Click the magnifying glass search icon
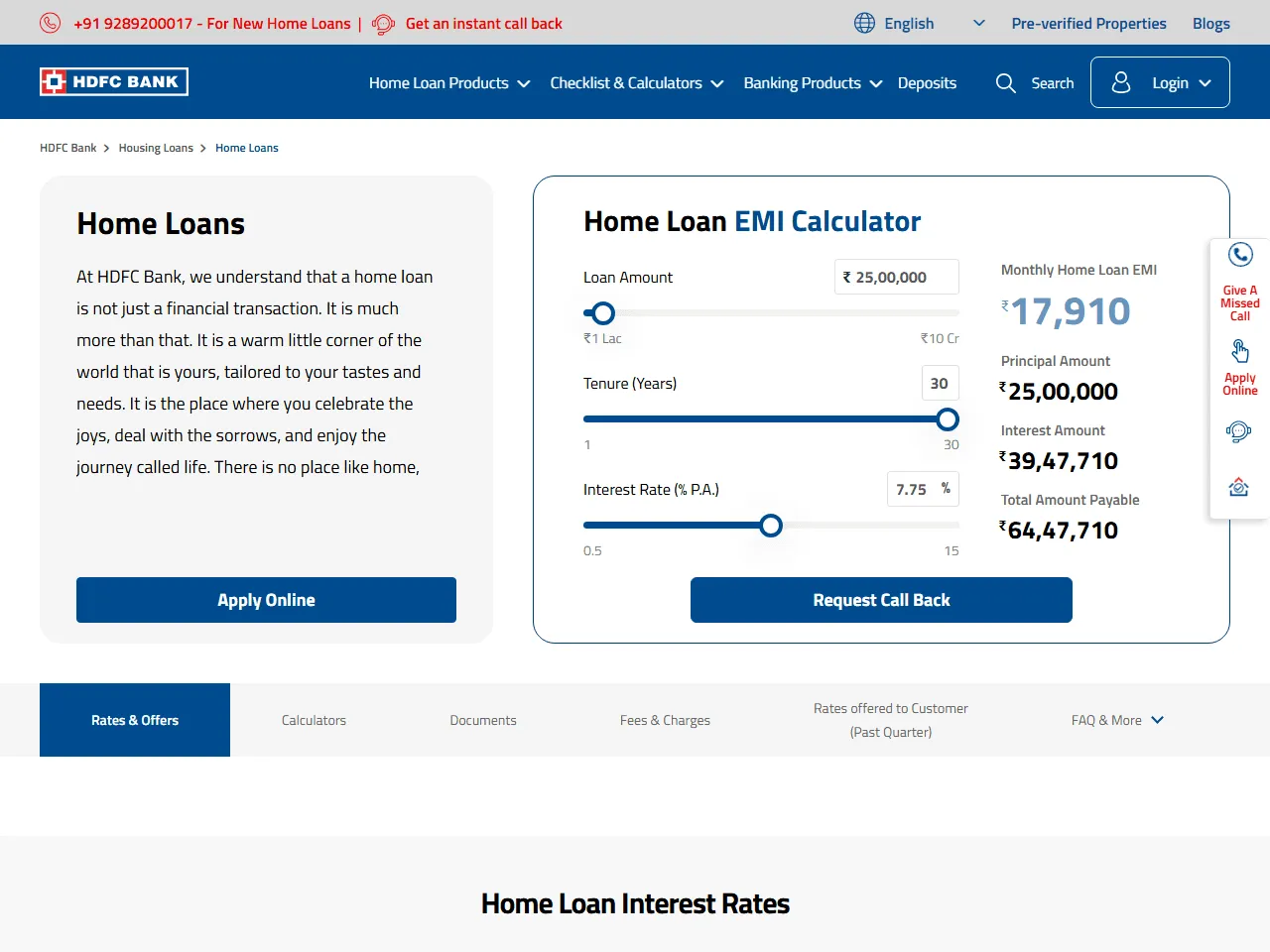Image resolution: width=1270 pixels, height=952 pixels. click(1006, 83)
